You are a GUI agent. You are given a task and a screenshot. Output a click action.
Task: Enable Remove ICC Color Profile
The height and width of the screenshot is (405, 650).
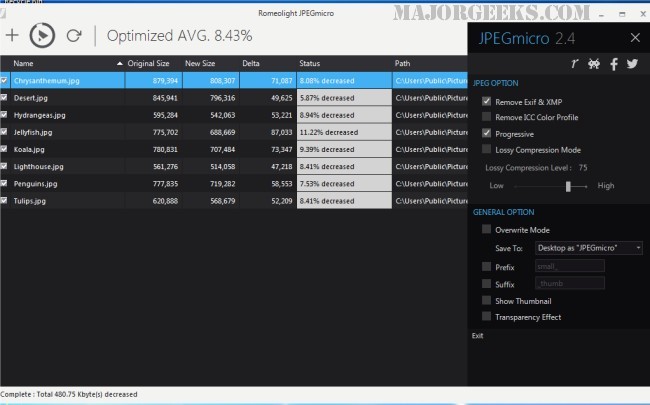486,116
